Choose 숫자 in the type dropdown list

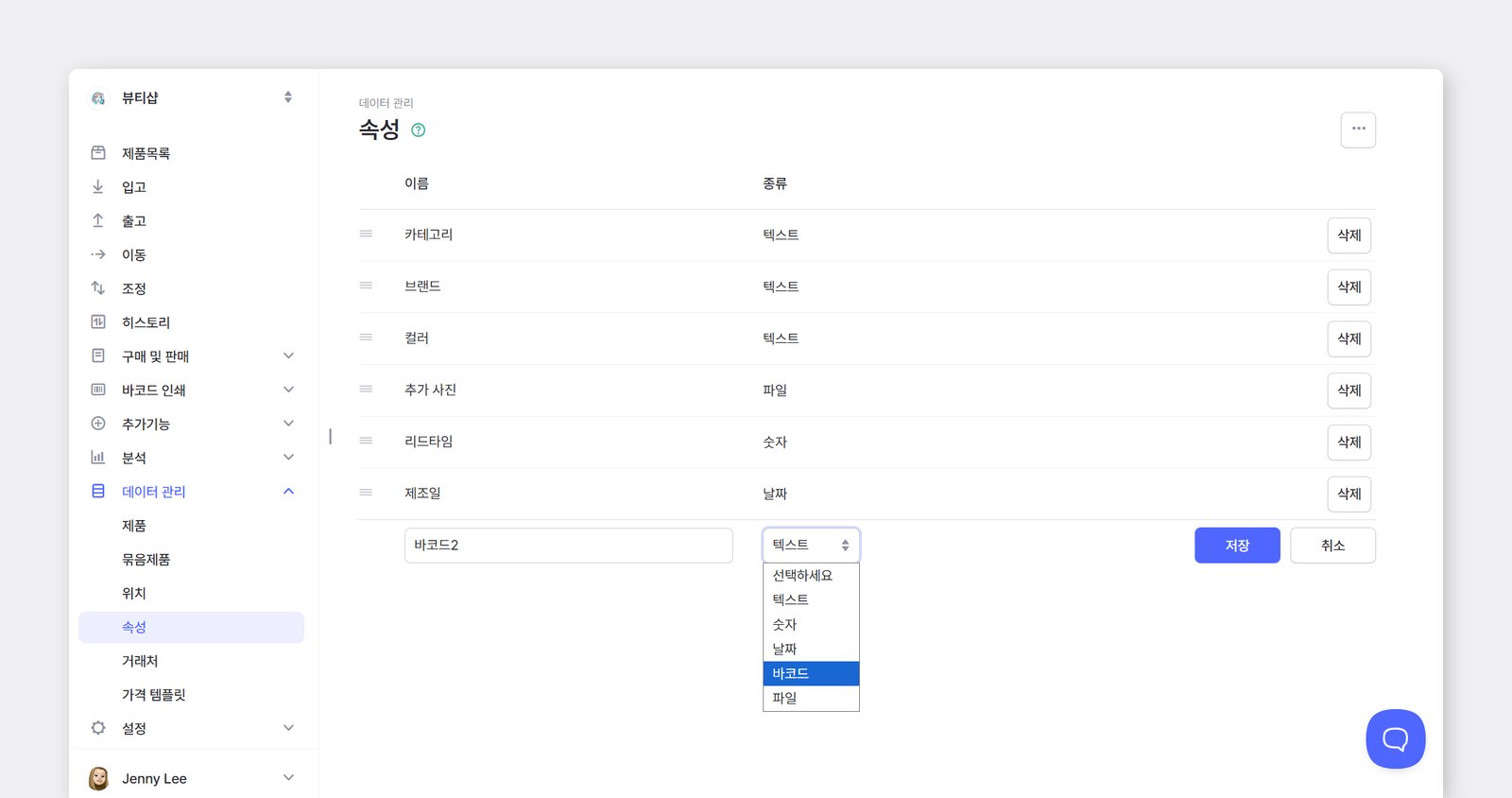811,624
